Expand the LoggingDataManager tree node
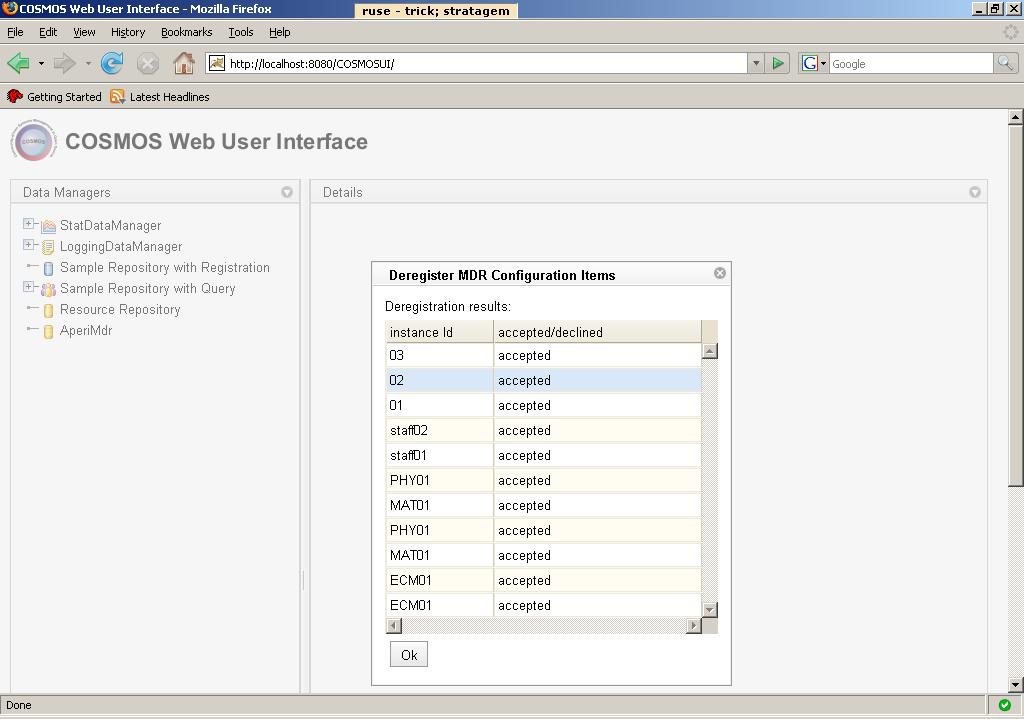1024x719 pixels. 28,245
